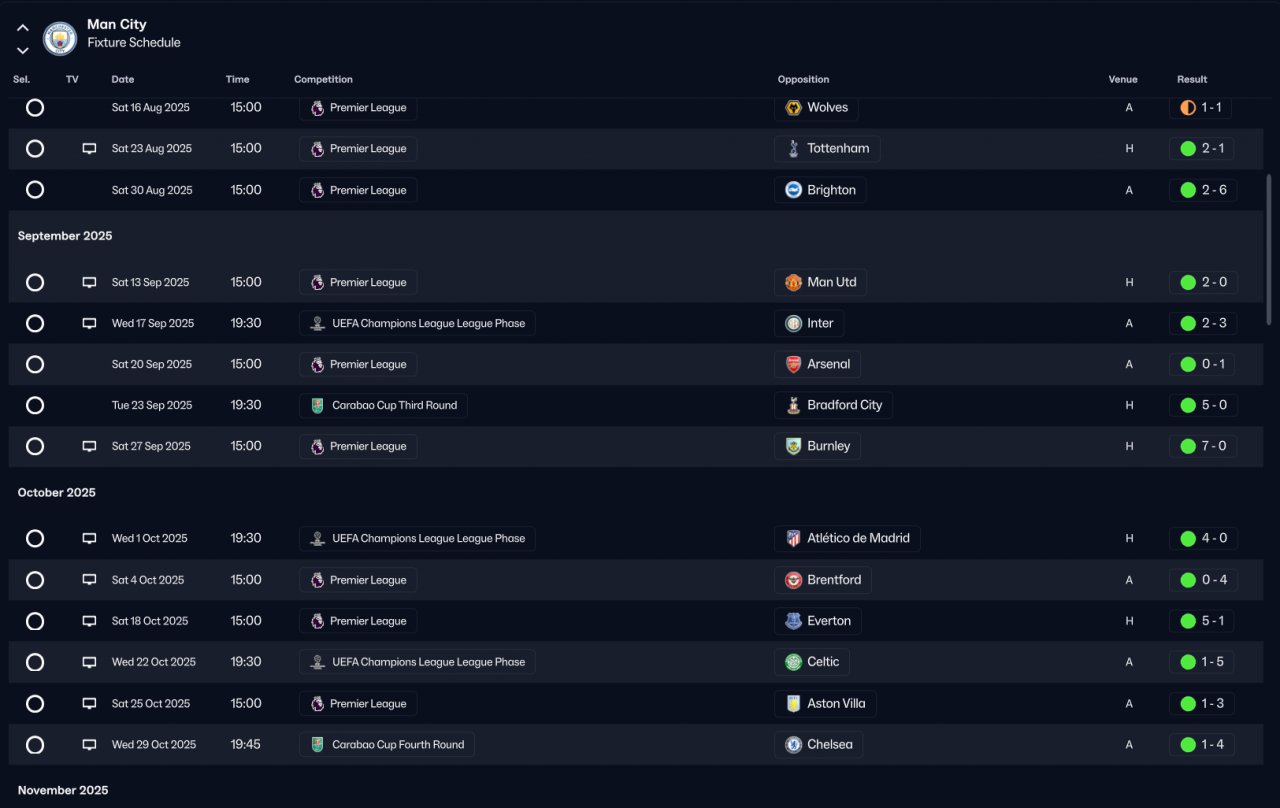This screenshot has height=808, width=1280.
Task: Open the 2-0 result against Man Utd
Action: pyautogui.click(x=1203, y=282)
